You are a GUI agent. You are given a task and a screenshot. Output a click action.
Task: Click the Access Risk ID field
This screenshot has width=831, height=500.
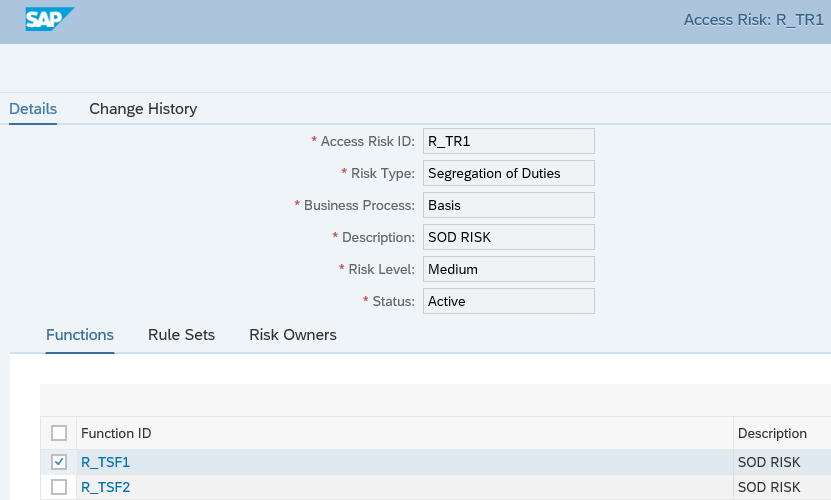(508, 141)
